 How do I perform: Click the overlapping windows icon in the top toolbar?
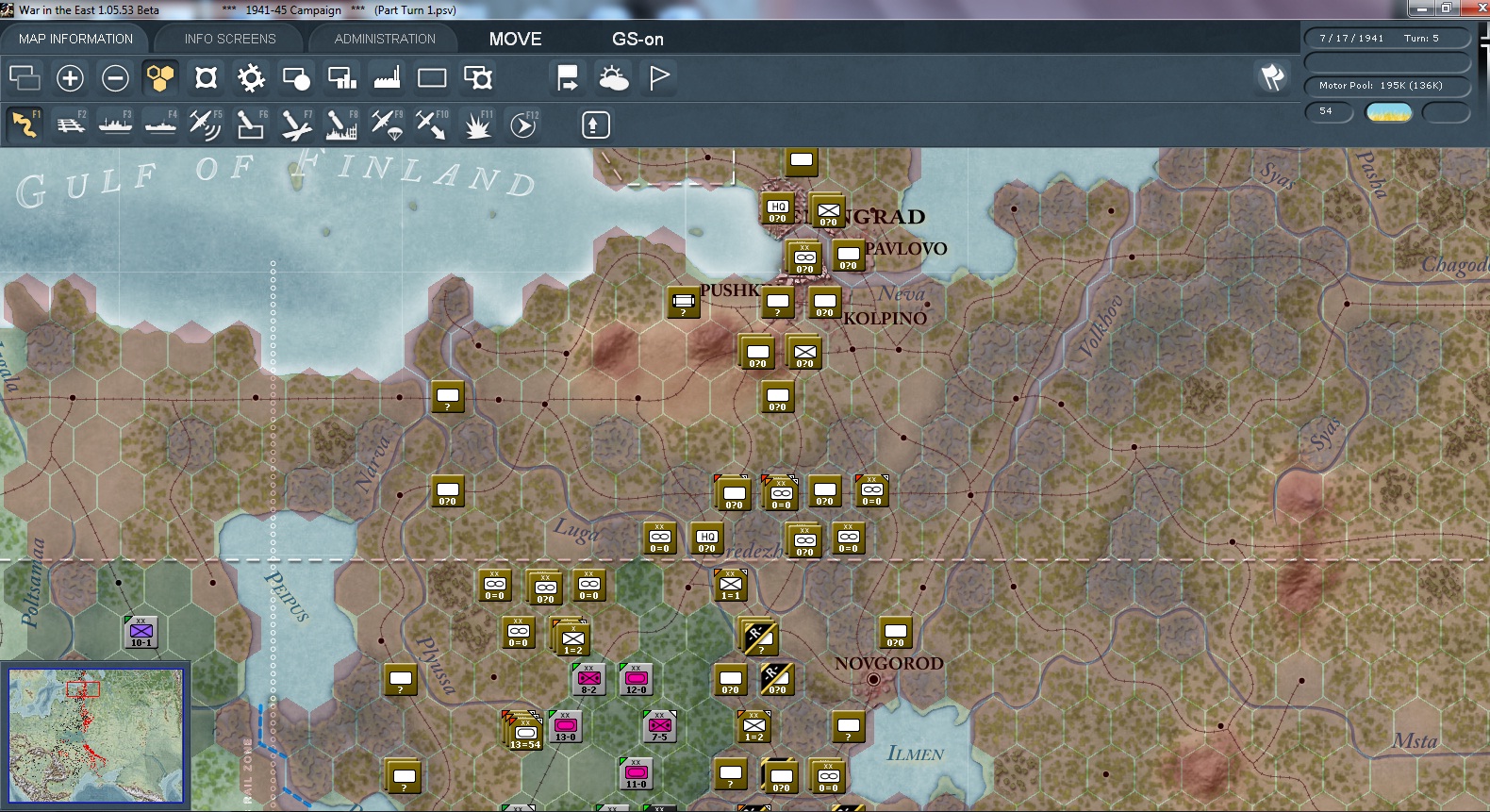point(25,77)
